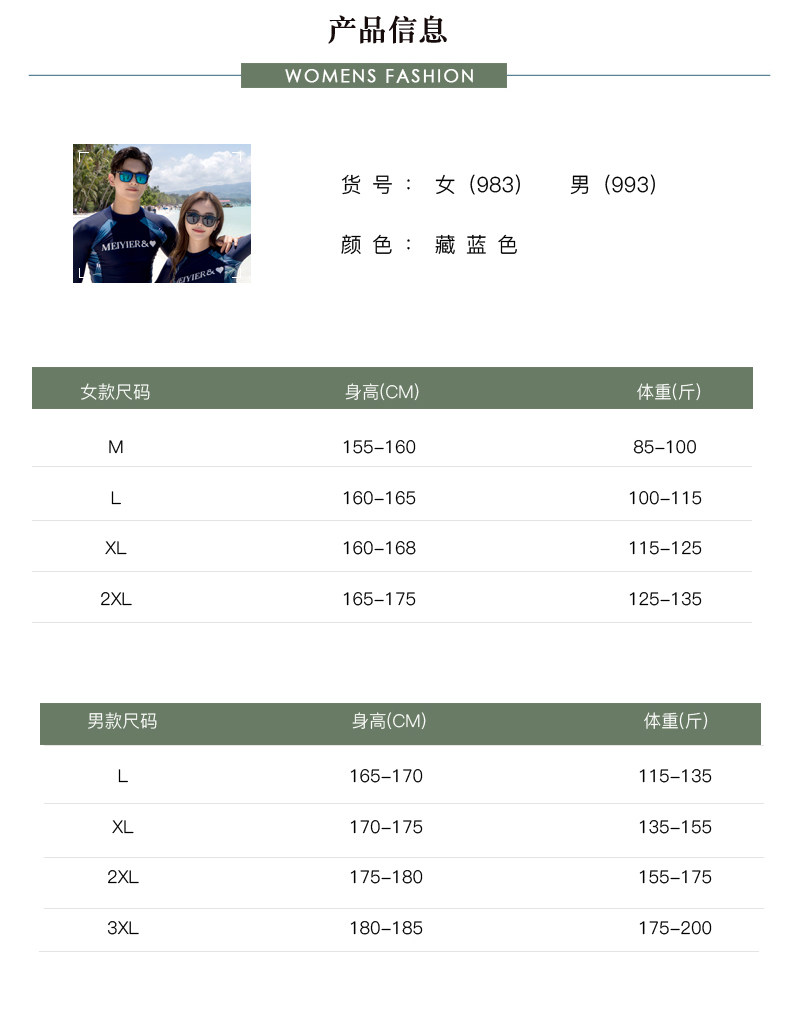
Task: Click men's 体重(斤) column header
Action: click(x=676, y=721)
